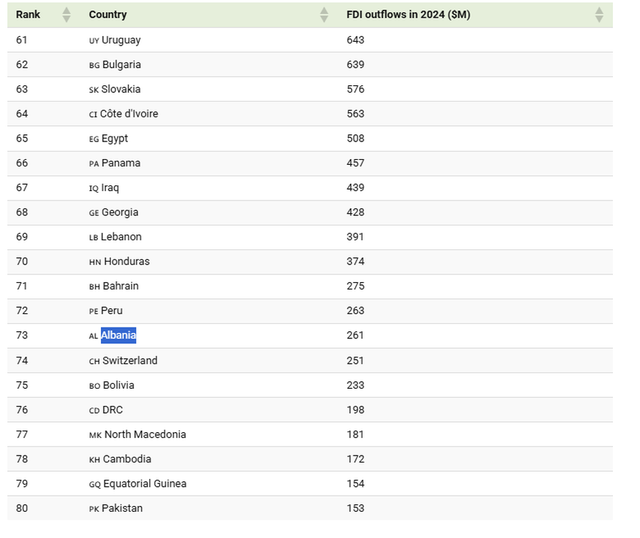Select the Iraq country cell
This screenshot has height=538, width=640.
point(104,187)
